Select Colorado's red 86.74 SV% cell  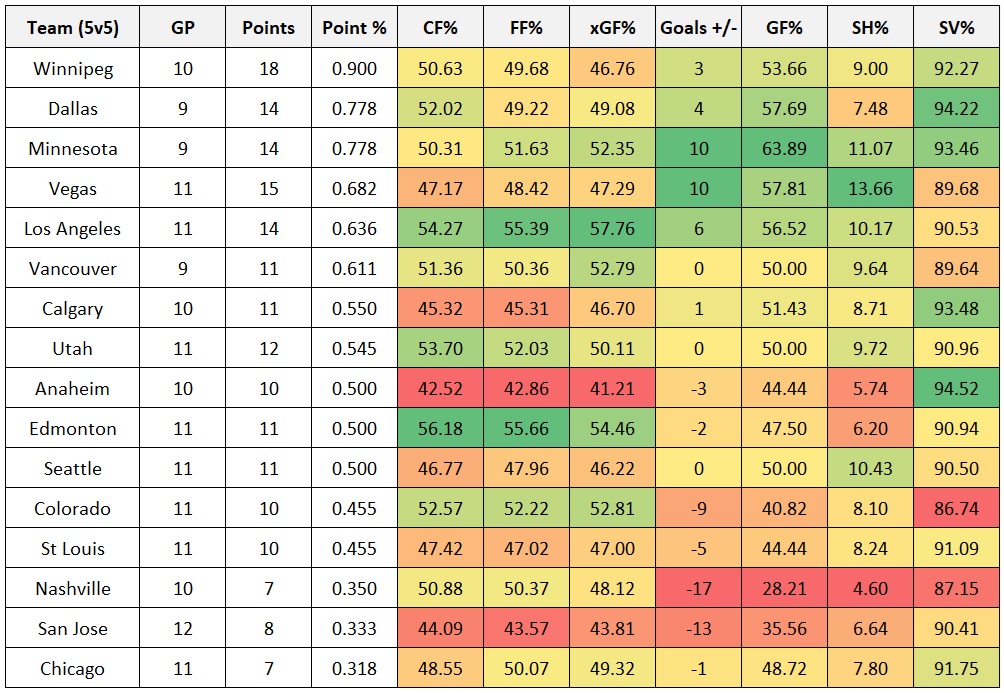(955, 509)
